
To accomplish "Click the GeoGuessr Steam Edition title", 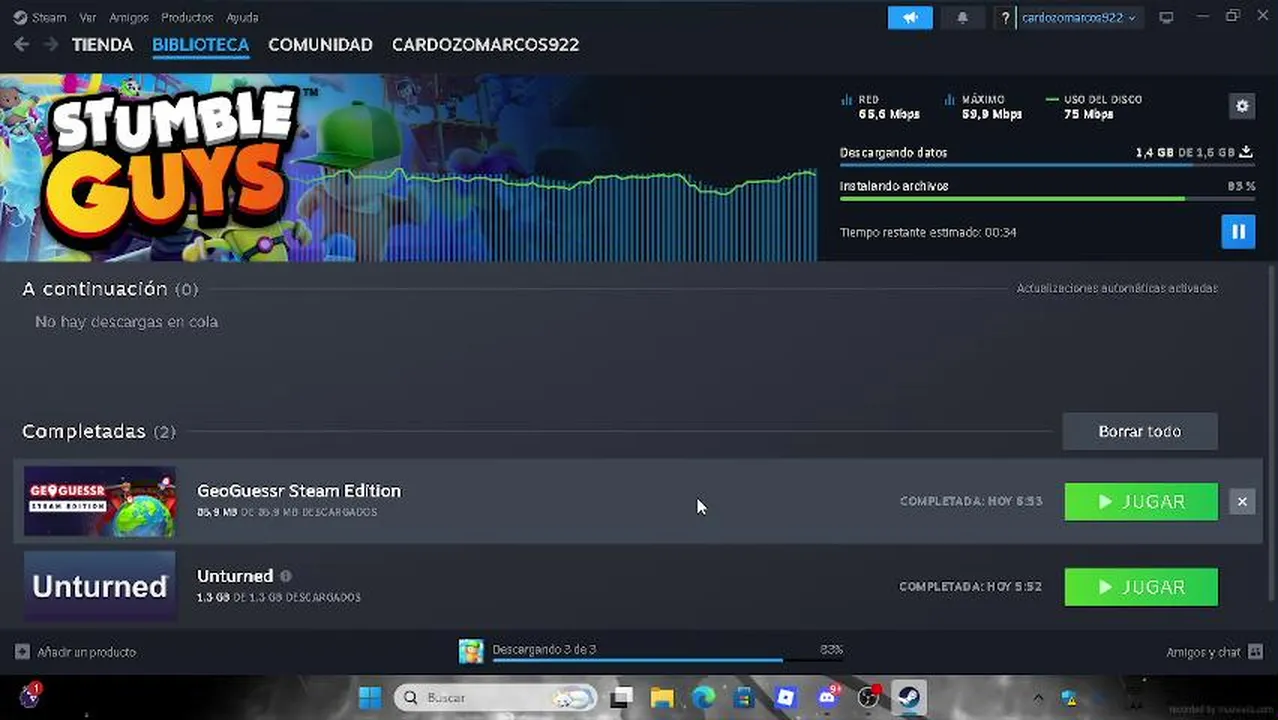I will pyautogui.click(x=299, y=491).
